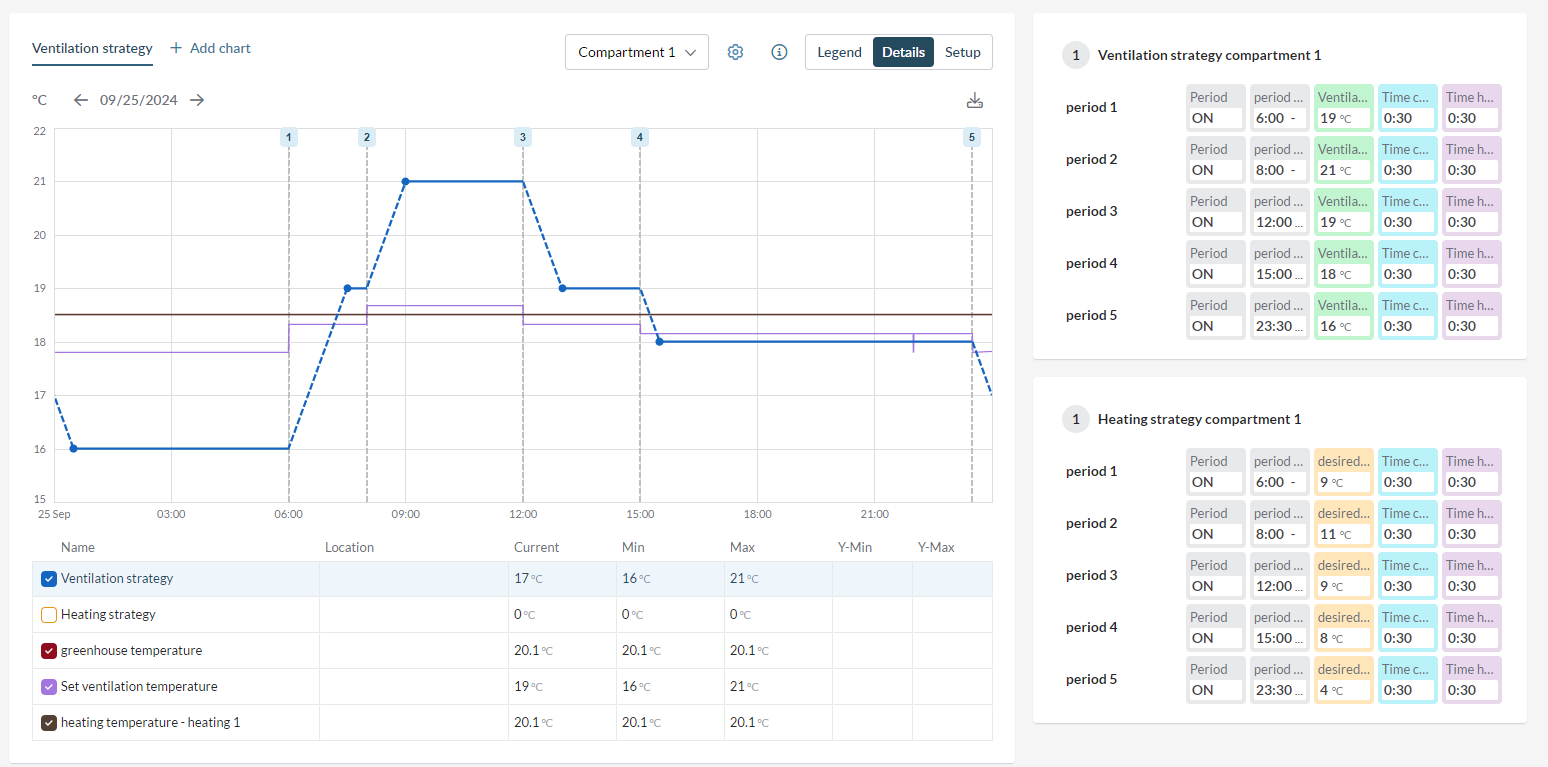Uncheck the greenhouse temperature series

(x=49, y=650)
